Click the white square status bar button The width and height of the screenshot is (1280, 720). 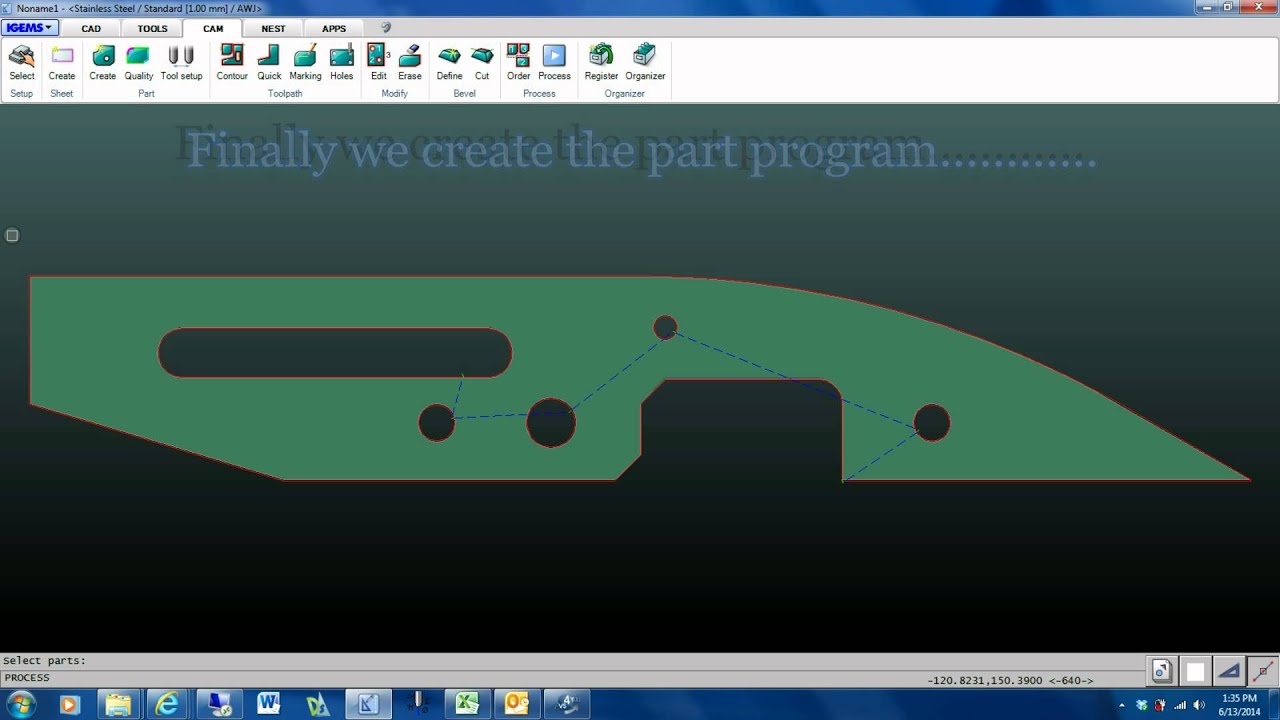[1195, 671]
